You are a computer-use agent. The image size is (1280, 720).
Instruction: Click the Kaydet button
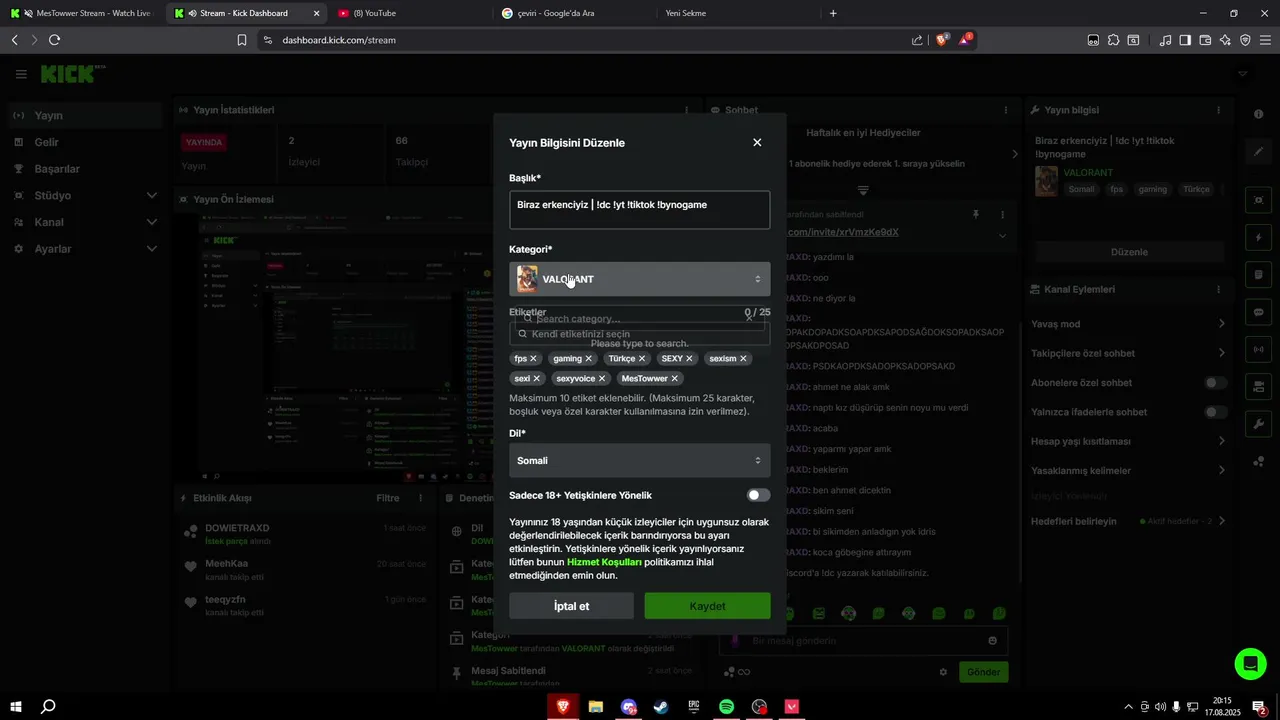point(707,606)
